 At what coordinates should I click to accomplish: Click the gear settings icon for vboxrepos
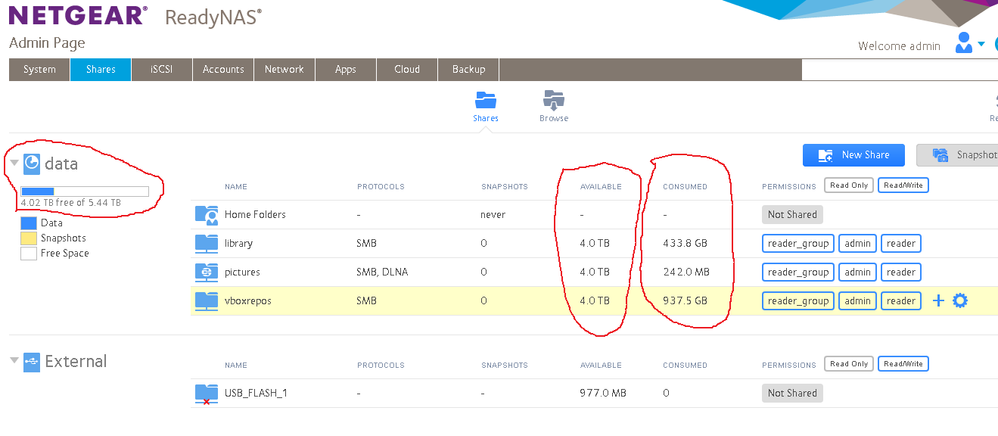[960, 300]
